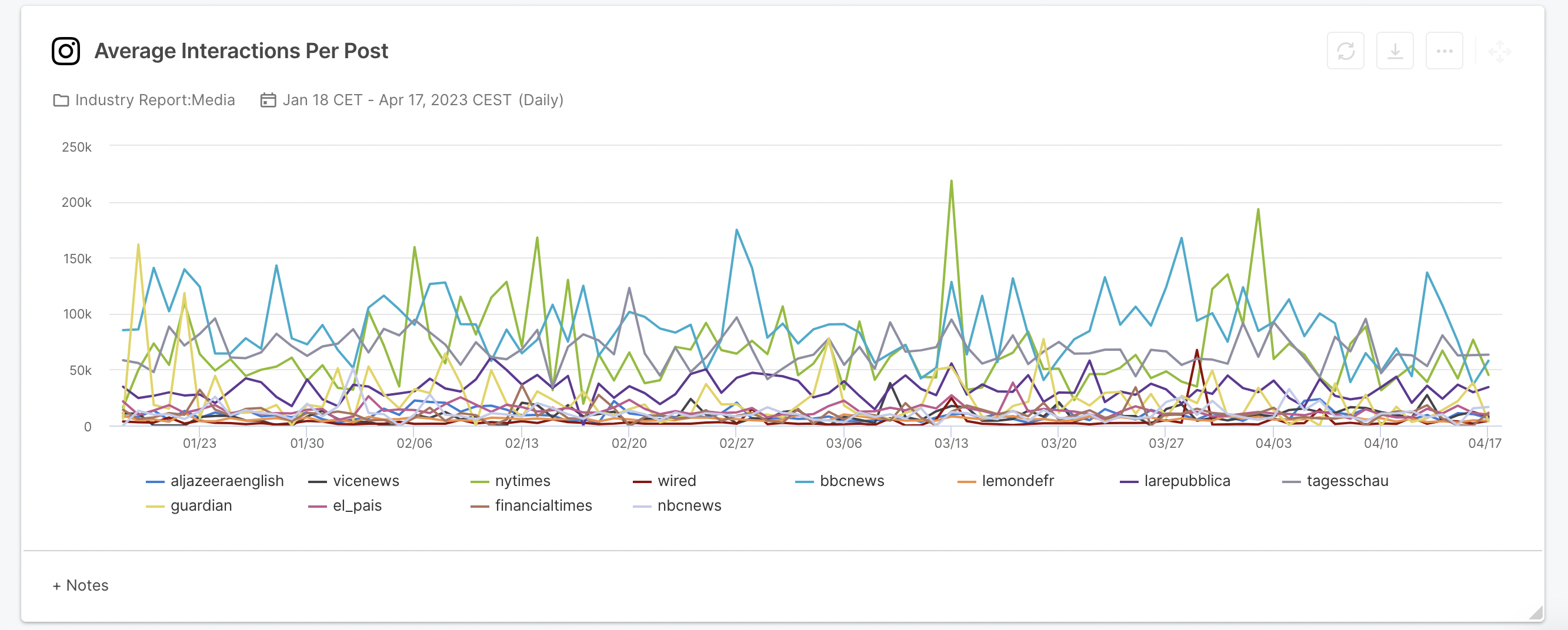1568x630 pixels.
Task: Hide the guardian line from the chart
Action: click(x=201, y=505)
